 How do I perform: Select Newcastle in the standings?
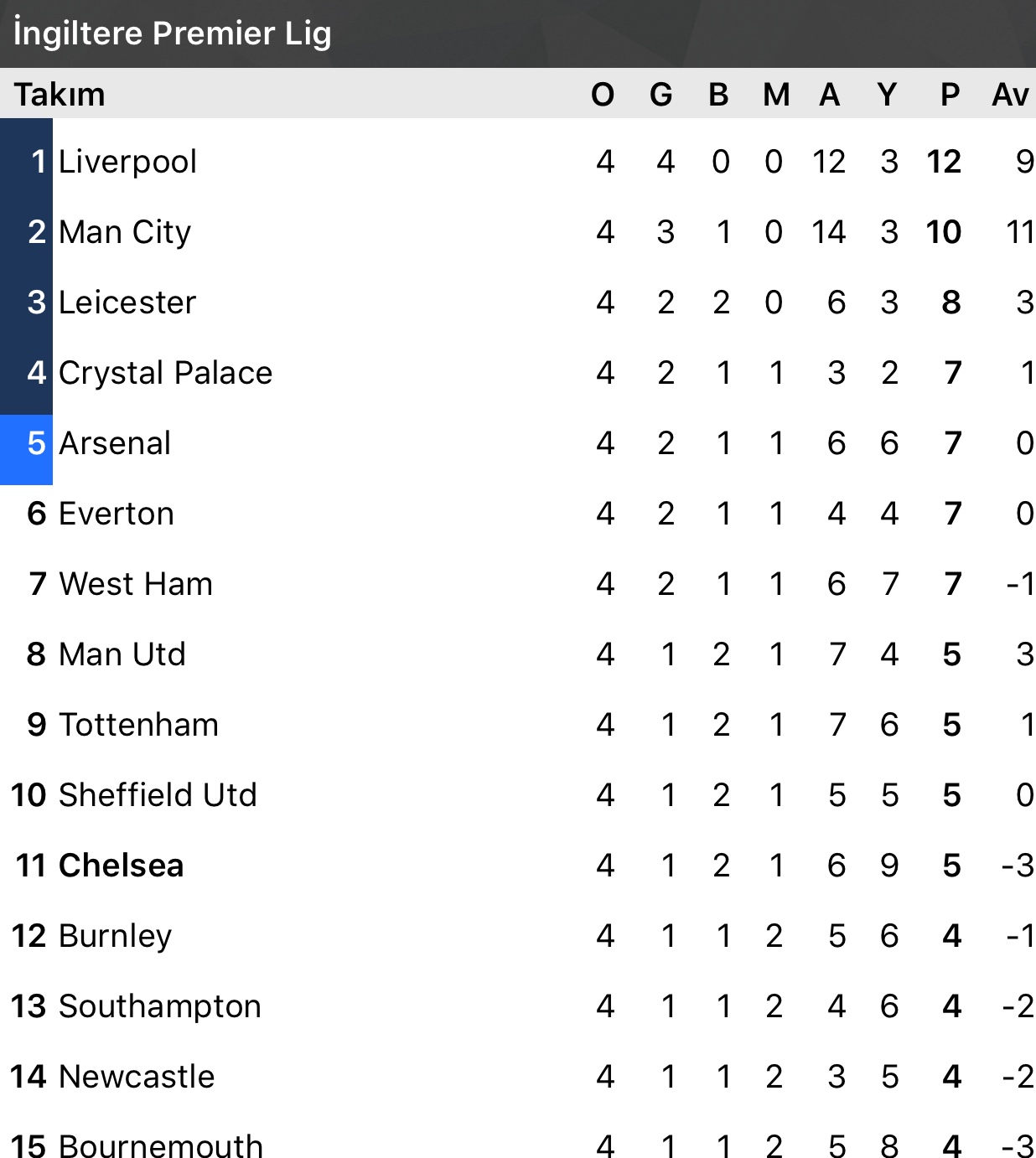click(x=137, y=1077)
